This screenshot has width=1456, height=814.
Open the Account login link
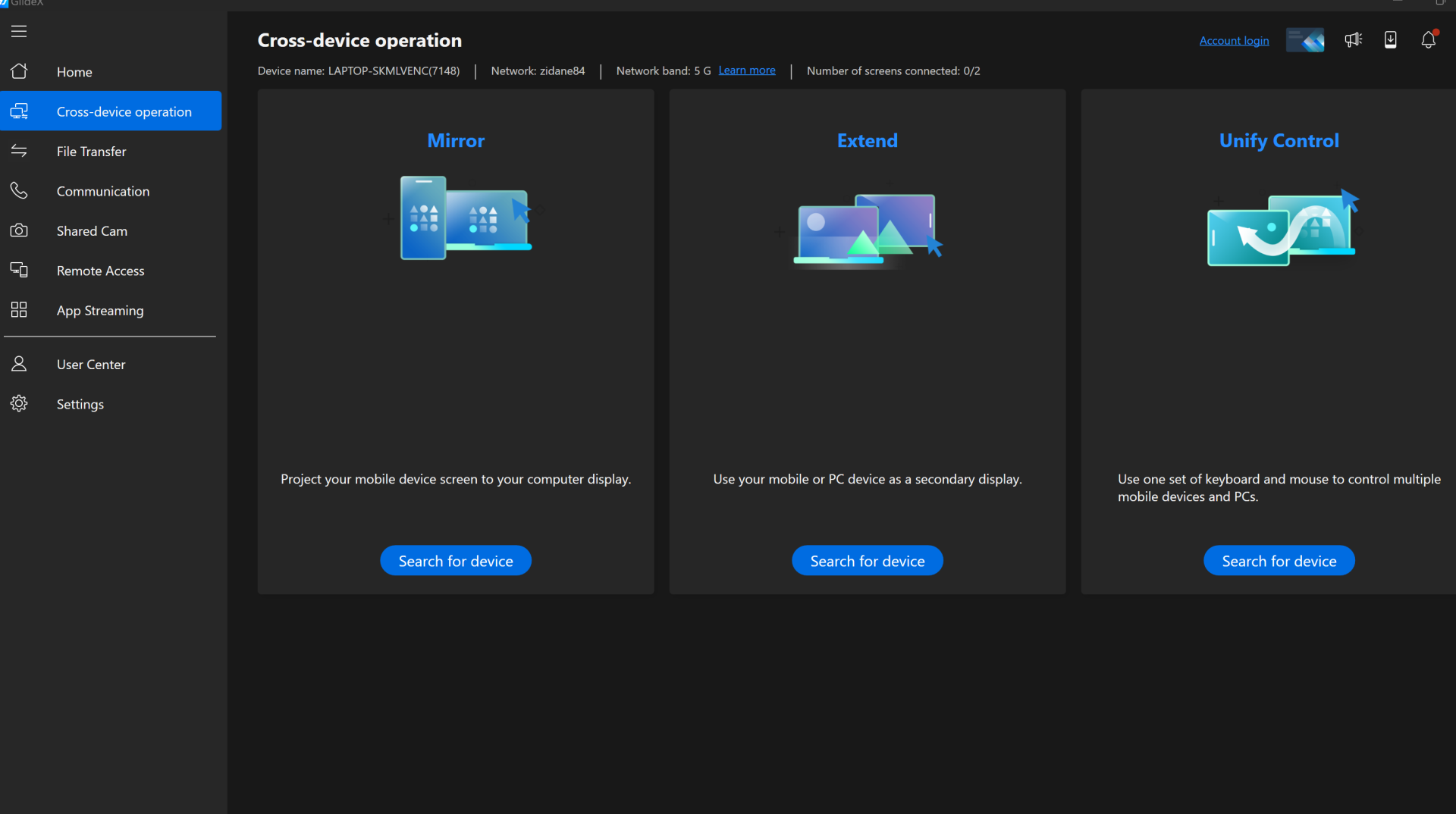[x=1234, y=41]
